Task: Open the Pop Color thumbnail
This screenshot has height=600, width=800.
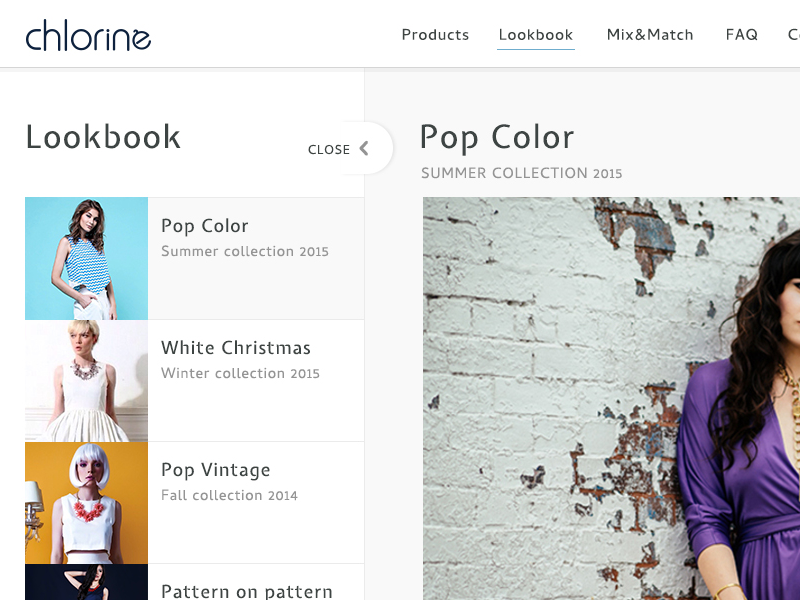Action: 86,258
